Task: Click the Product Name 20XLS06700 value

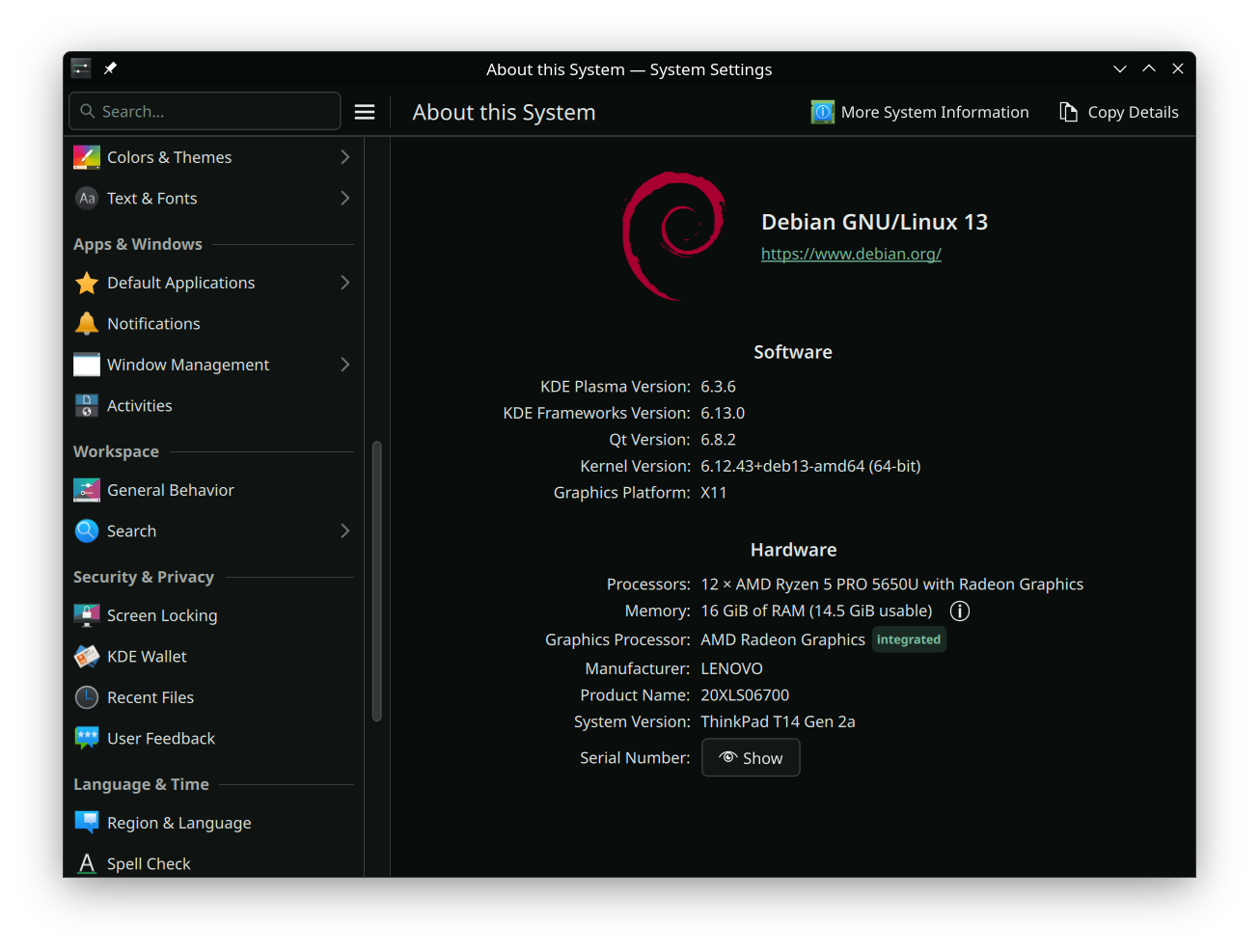Action: tap(745, 694)
